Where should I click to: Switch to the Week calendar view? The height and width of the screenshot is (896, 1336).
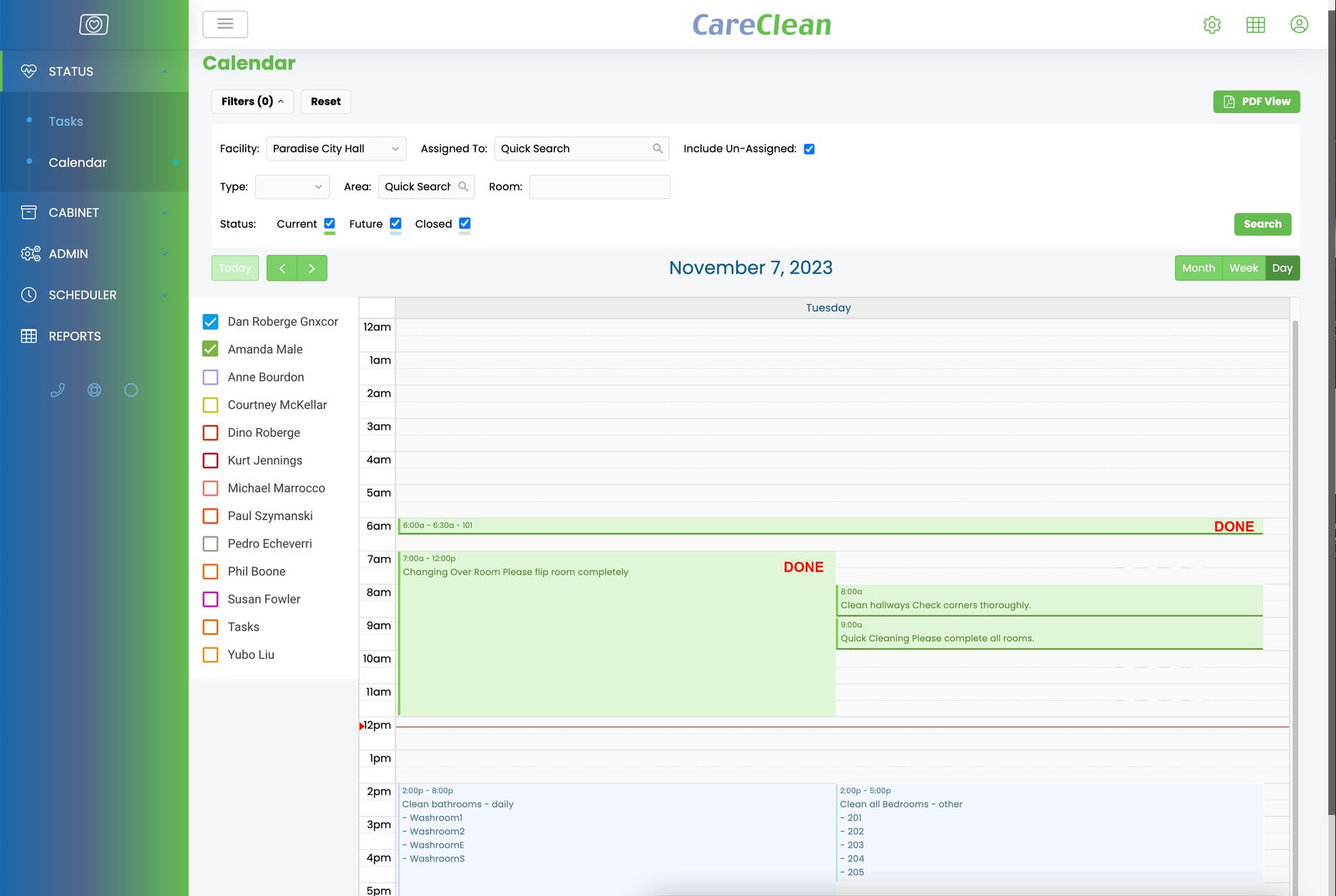(x=1243, y=268)
